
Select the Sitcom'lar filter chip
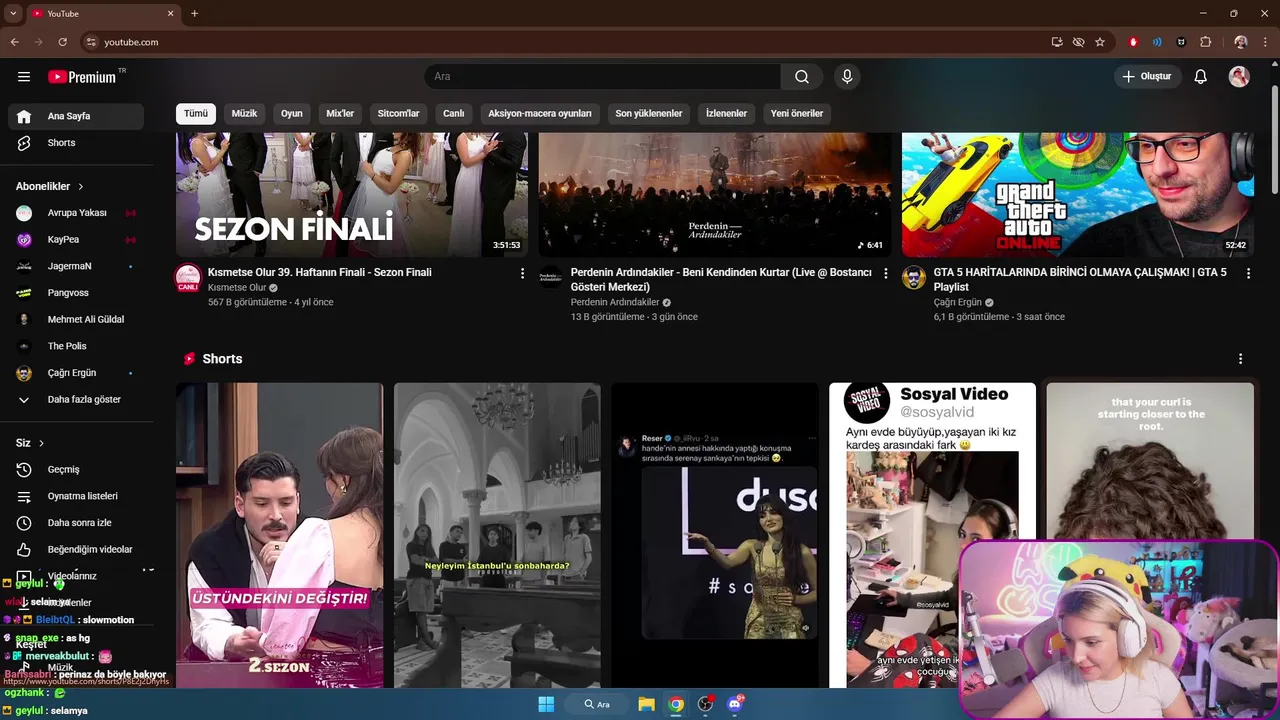click(398, 114)
